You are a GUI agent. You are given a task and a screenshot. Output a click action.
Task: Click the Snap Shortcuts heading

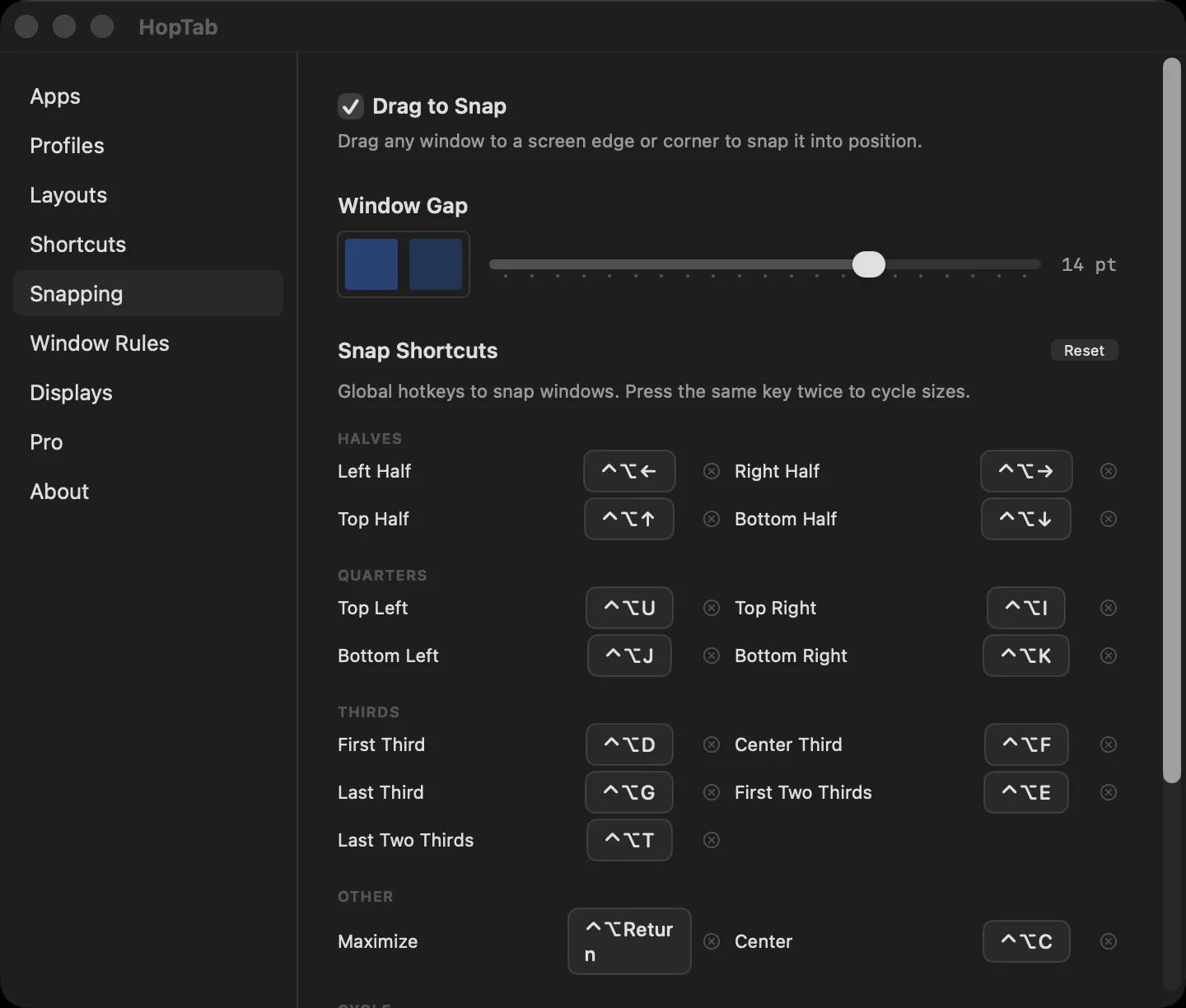(418, 351)
